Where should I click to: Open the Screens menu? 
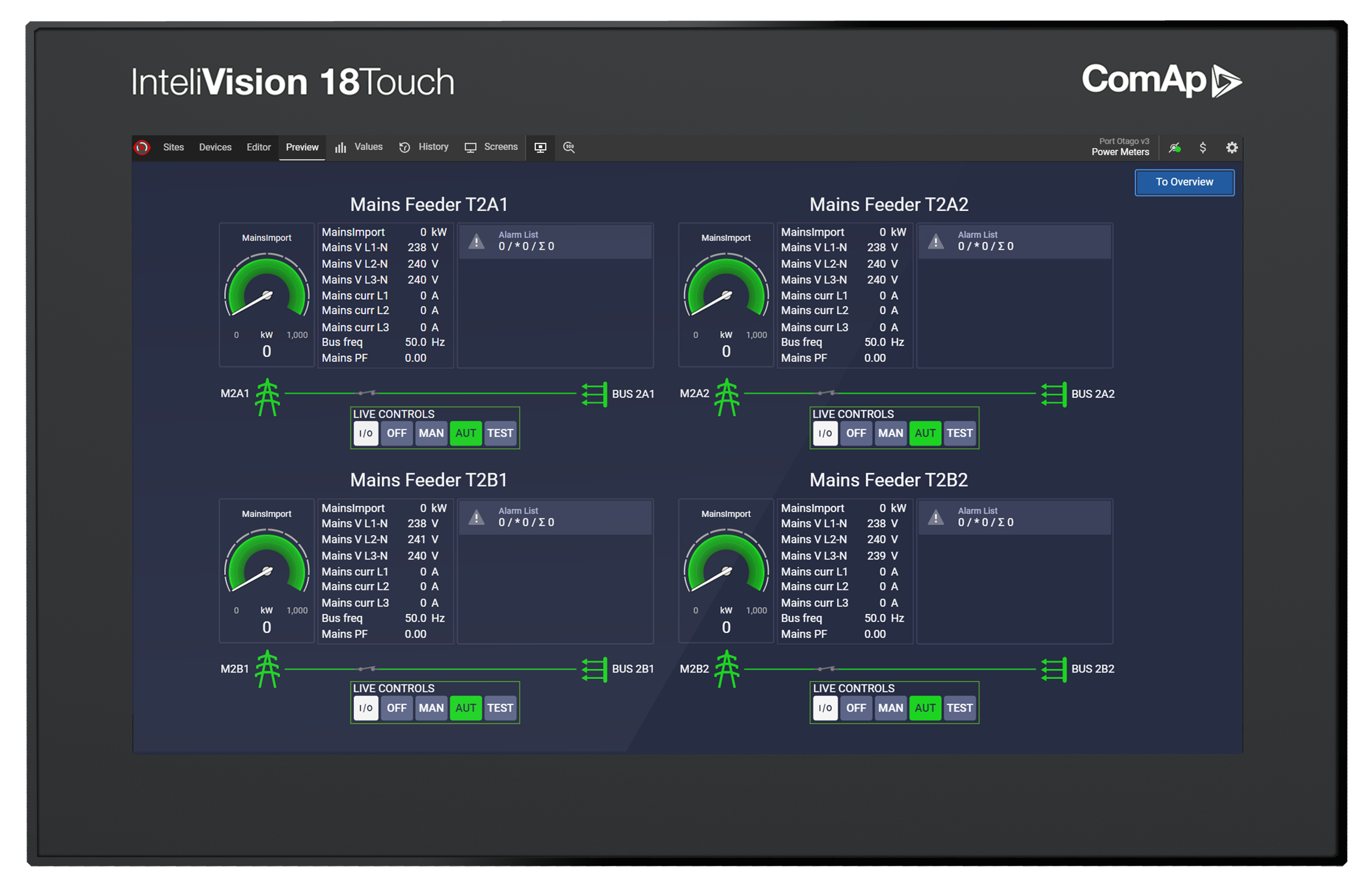pyautogui.click(x=491, y=148)
